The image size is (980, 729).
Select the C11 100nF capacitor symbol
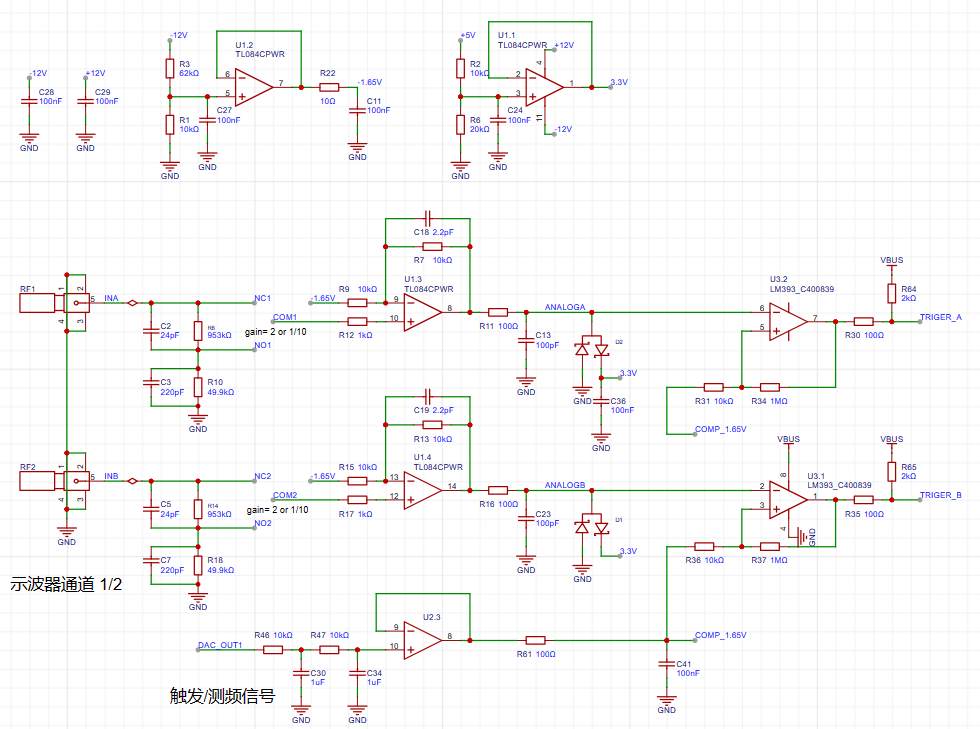(x=357, y=110)
